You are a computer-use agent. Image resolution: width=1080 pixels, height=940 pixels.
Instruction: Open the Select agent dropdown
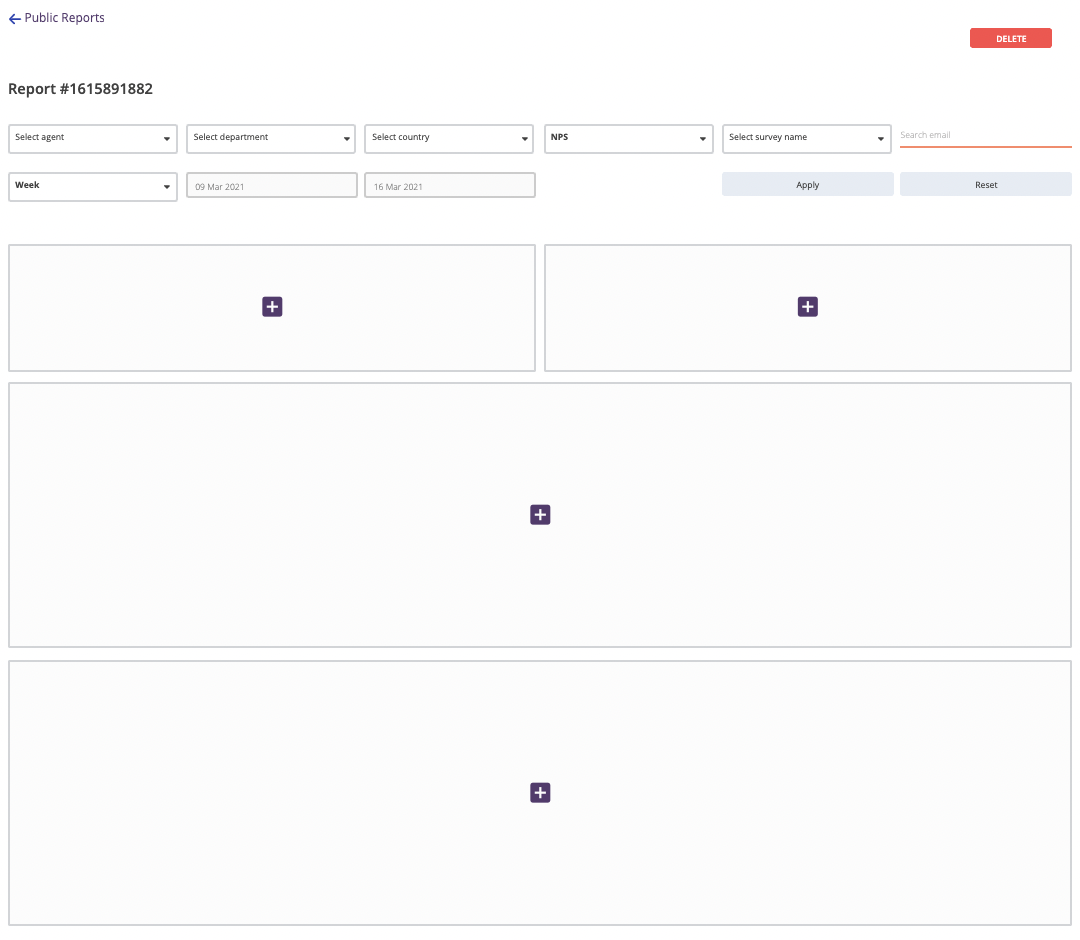(x=93, y=138)
